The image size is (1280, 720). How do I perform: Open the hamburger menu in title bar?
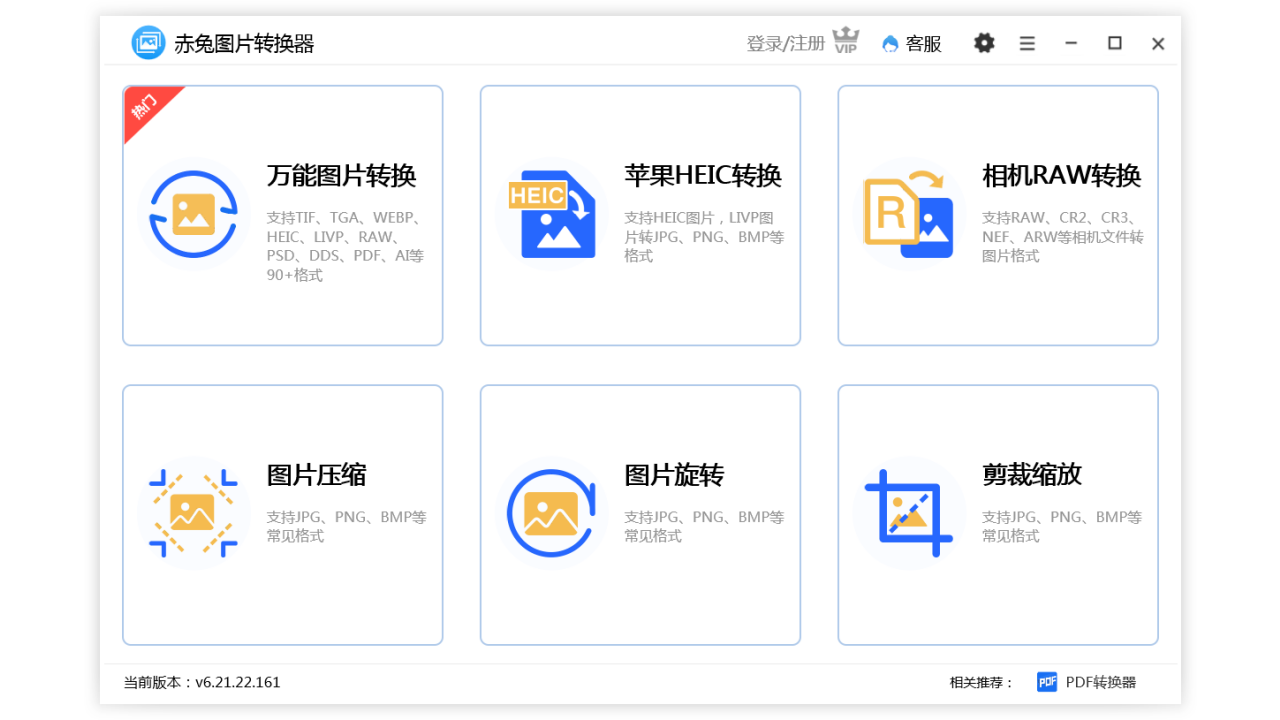point(1027,43)
